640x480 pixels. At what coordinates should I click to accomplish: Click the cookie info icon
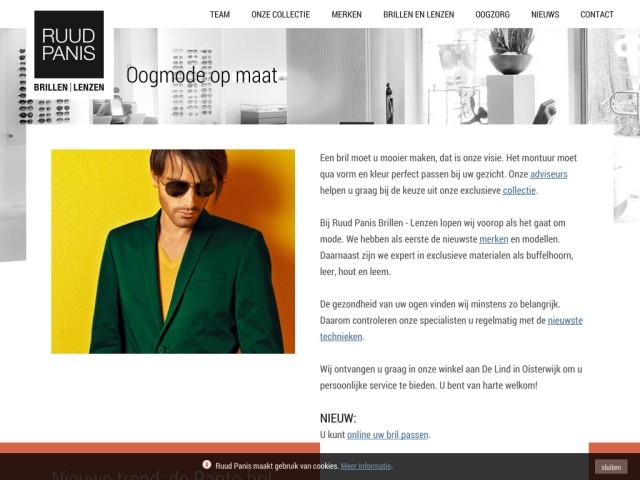(207, 464)
